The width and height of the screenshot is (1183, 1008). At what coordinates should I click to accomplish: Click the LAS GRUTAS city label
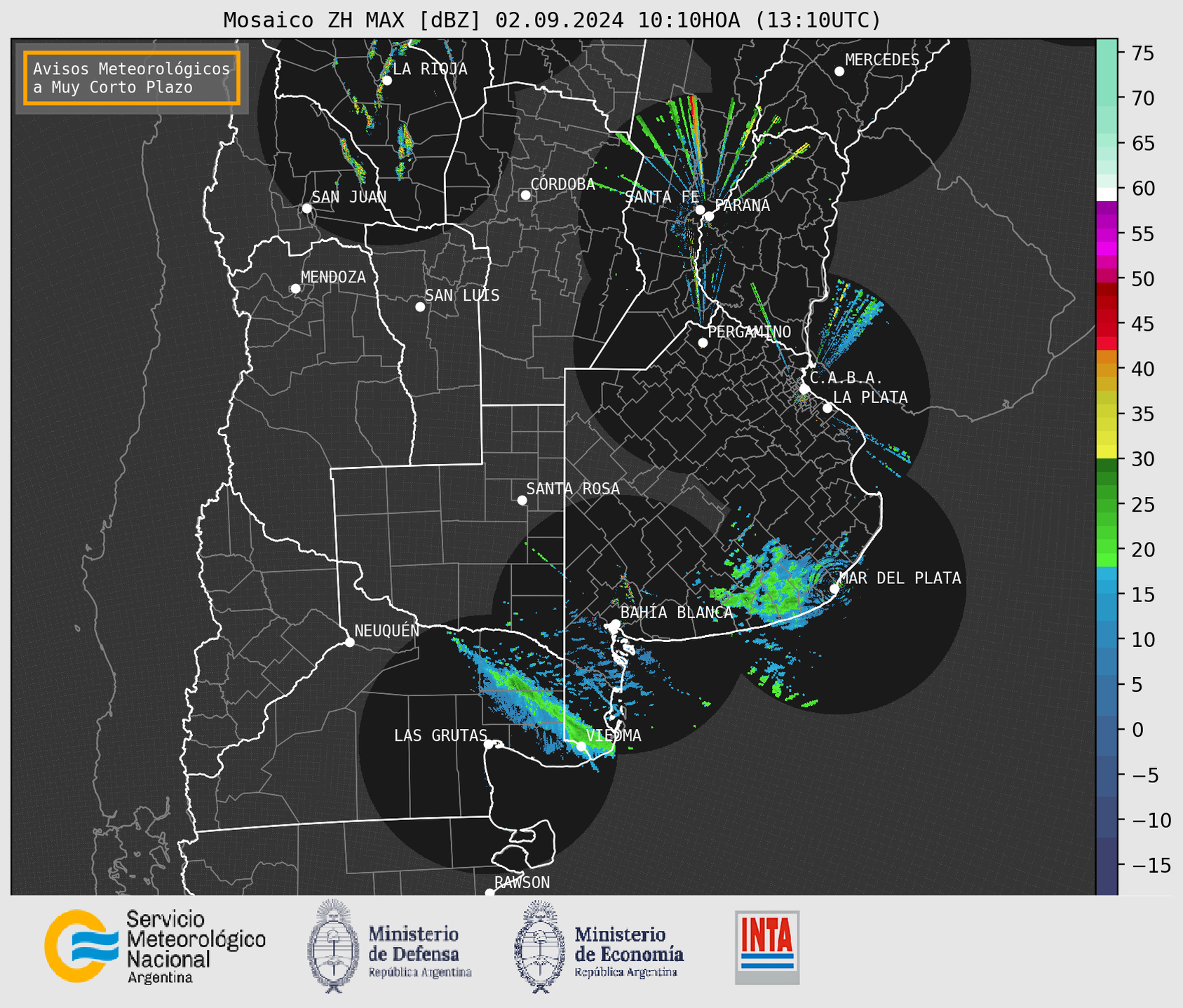(x=440, y=735)
